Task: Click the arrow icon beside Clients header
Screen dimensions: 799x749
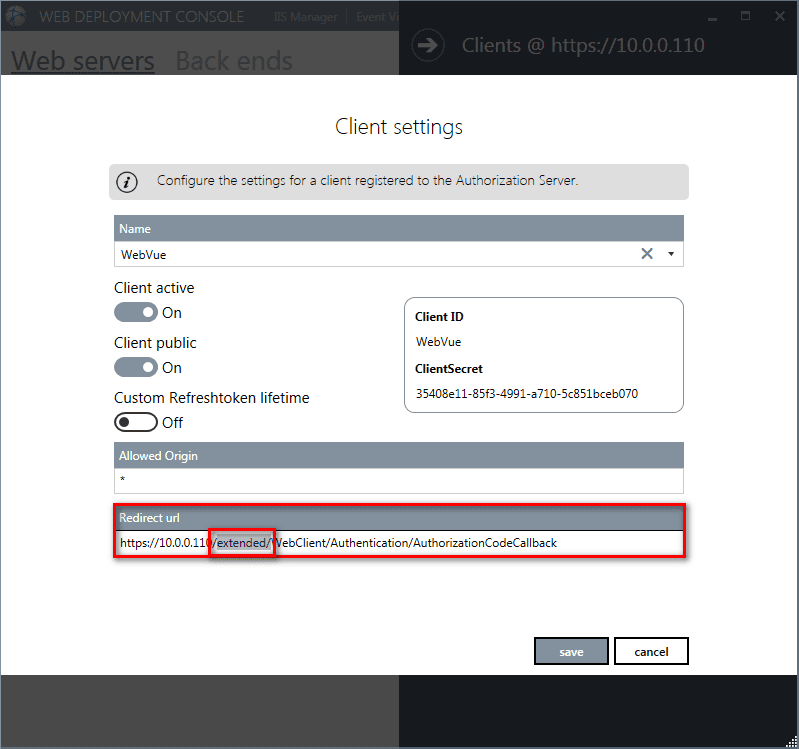Action: pyautogui.click(x=428, y=46)
